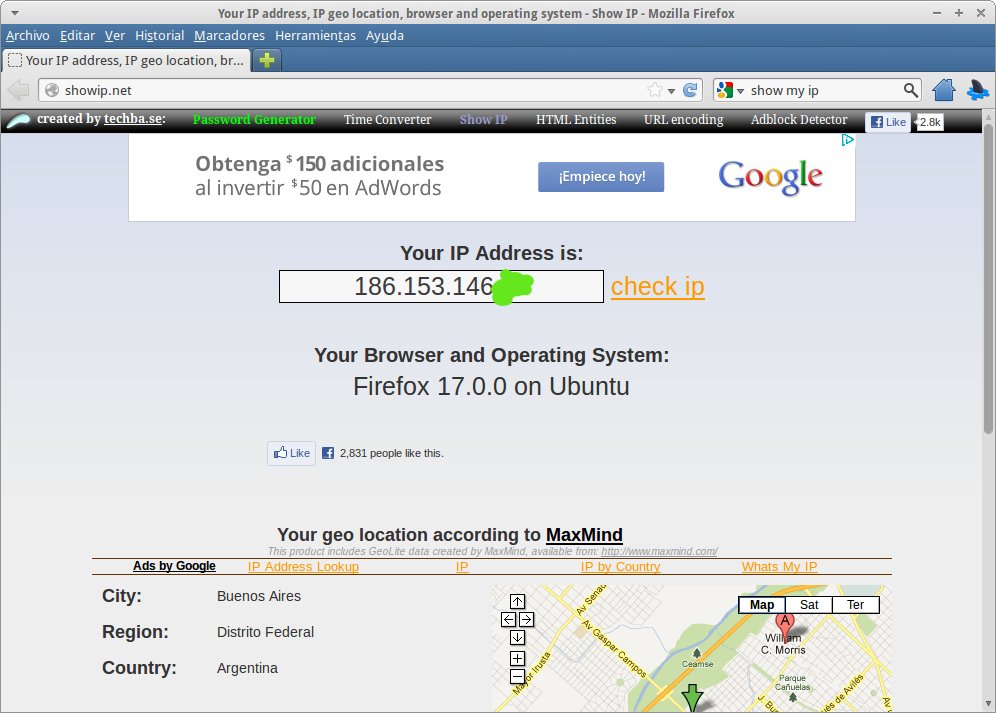Click the scrollbar down arrow
996x713 pixels.
click(x=988, y=703)
